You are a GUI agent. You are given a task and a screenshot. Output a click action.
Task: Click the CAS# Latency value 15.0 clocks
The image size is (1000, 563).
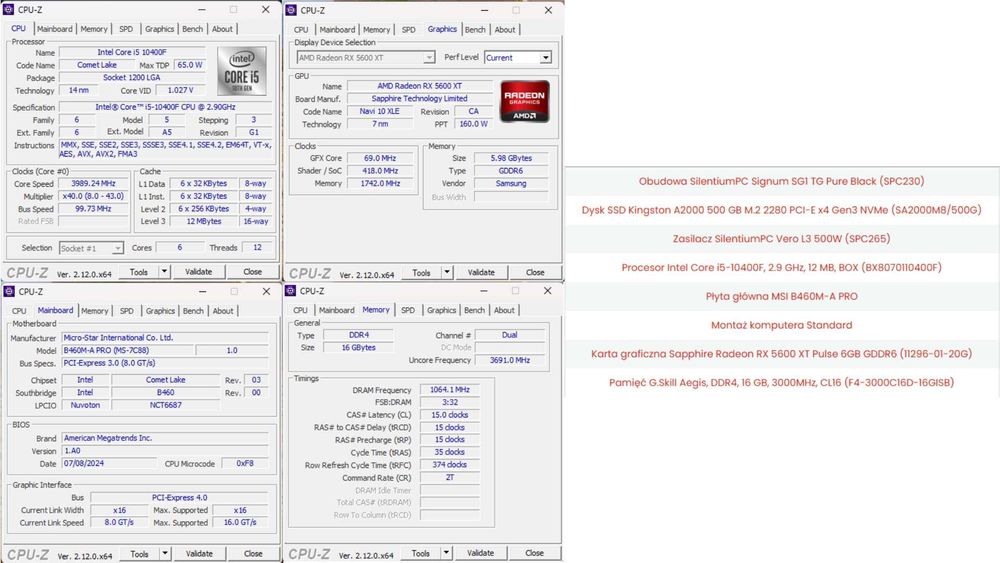[450, 415]
